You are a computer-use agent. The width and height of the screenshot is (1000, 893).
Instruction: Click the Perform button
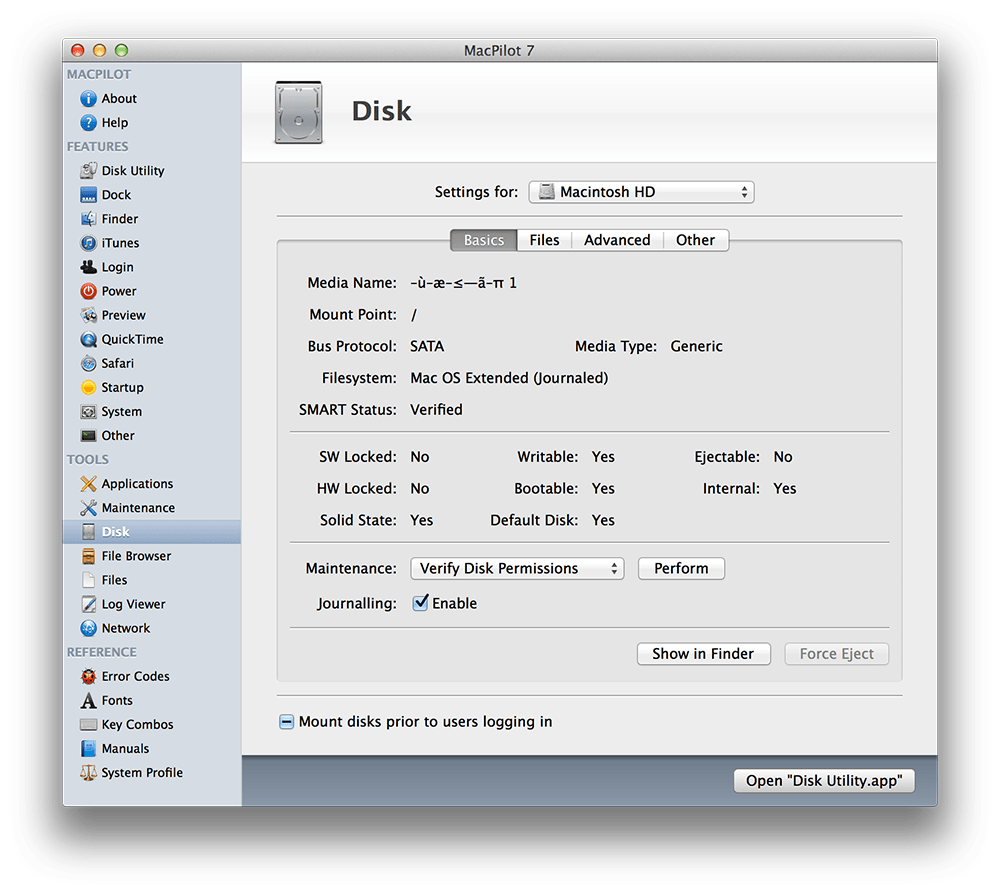(681, 568)
